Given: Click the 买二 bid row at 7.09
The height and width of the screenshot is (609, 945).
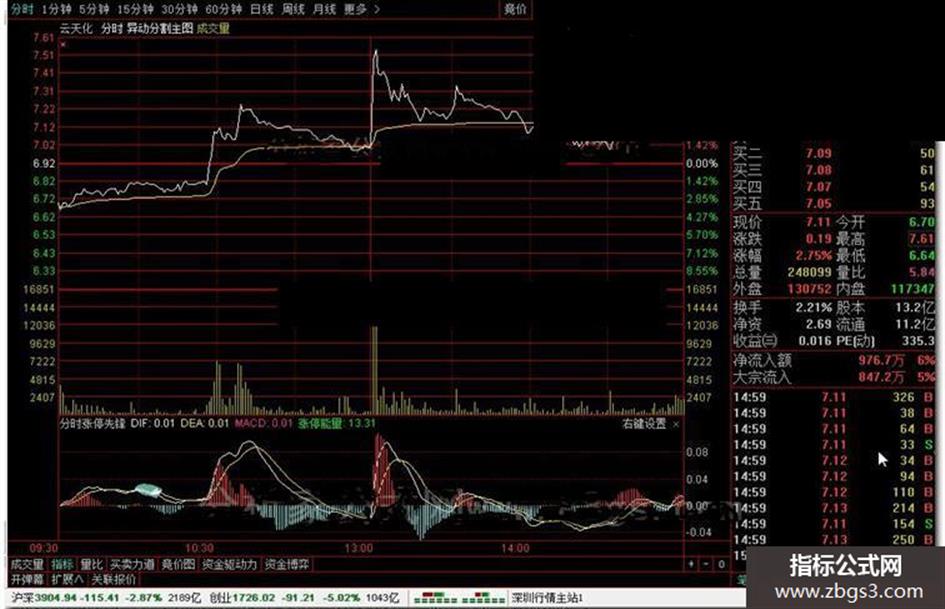Looking at the screenshot, I should tap(834, 153).
